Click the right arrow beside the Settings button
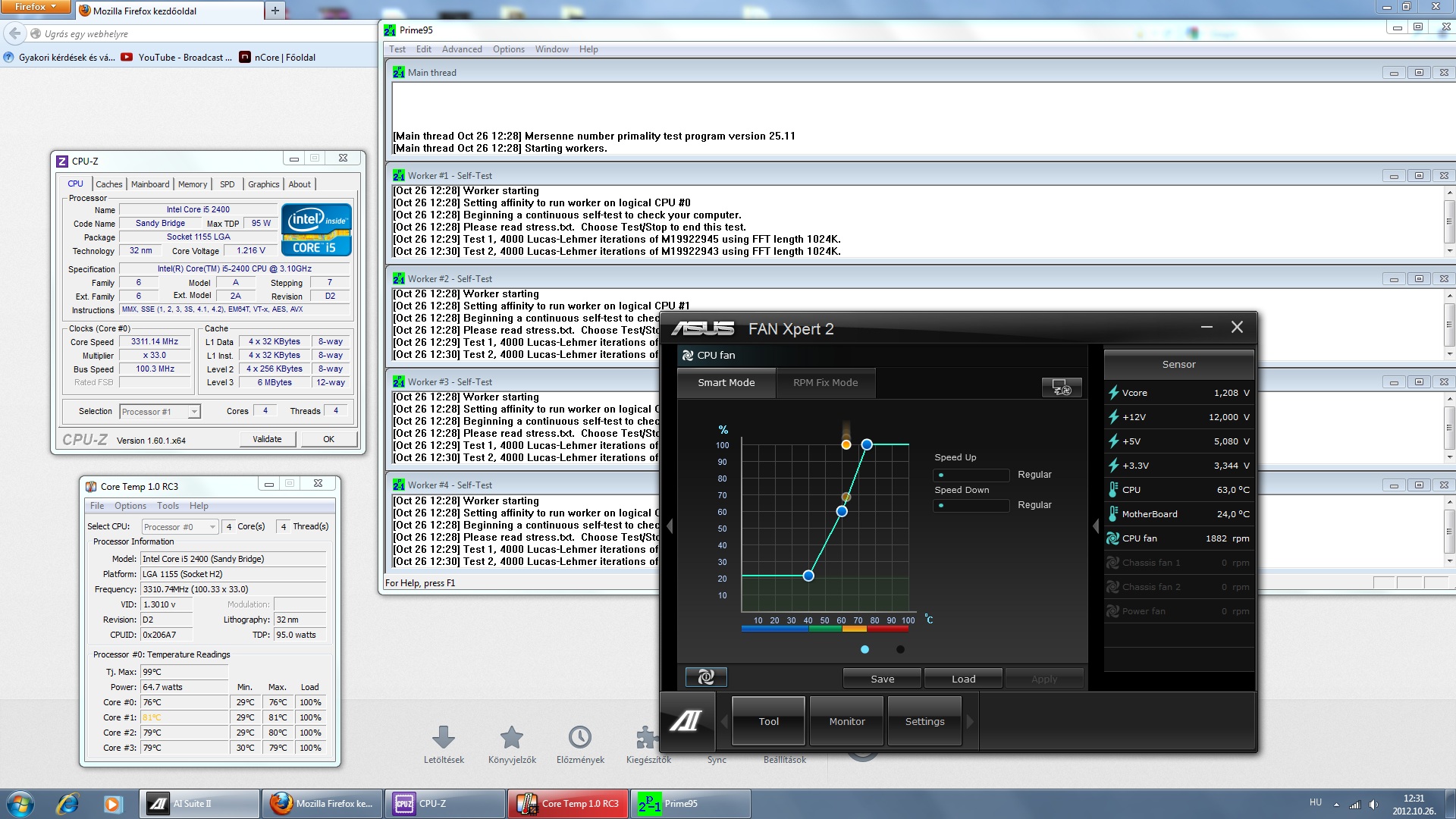 point(970,721)
